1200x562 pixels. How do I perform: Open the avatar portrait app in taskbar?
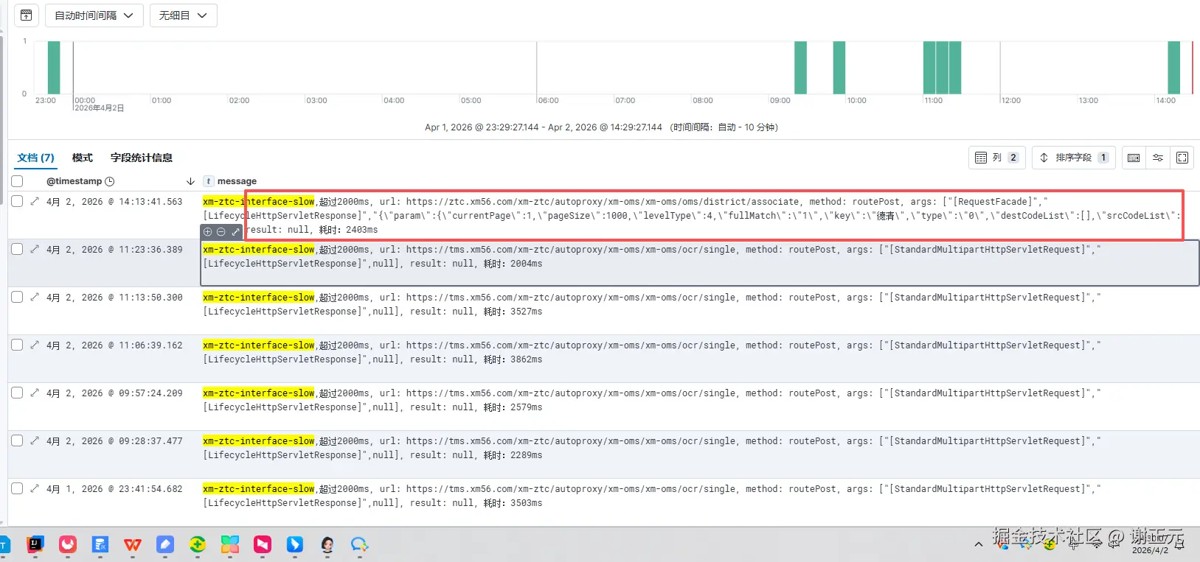[x=327, y=545]
